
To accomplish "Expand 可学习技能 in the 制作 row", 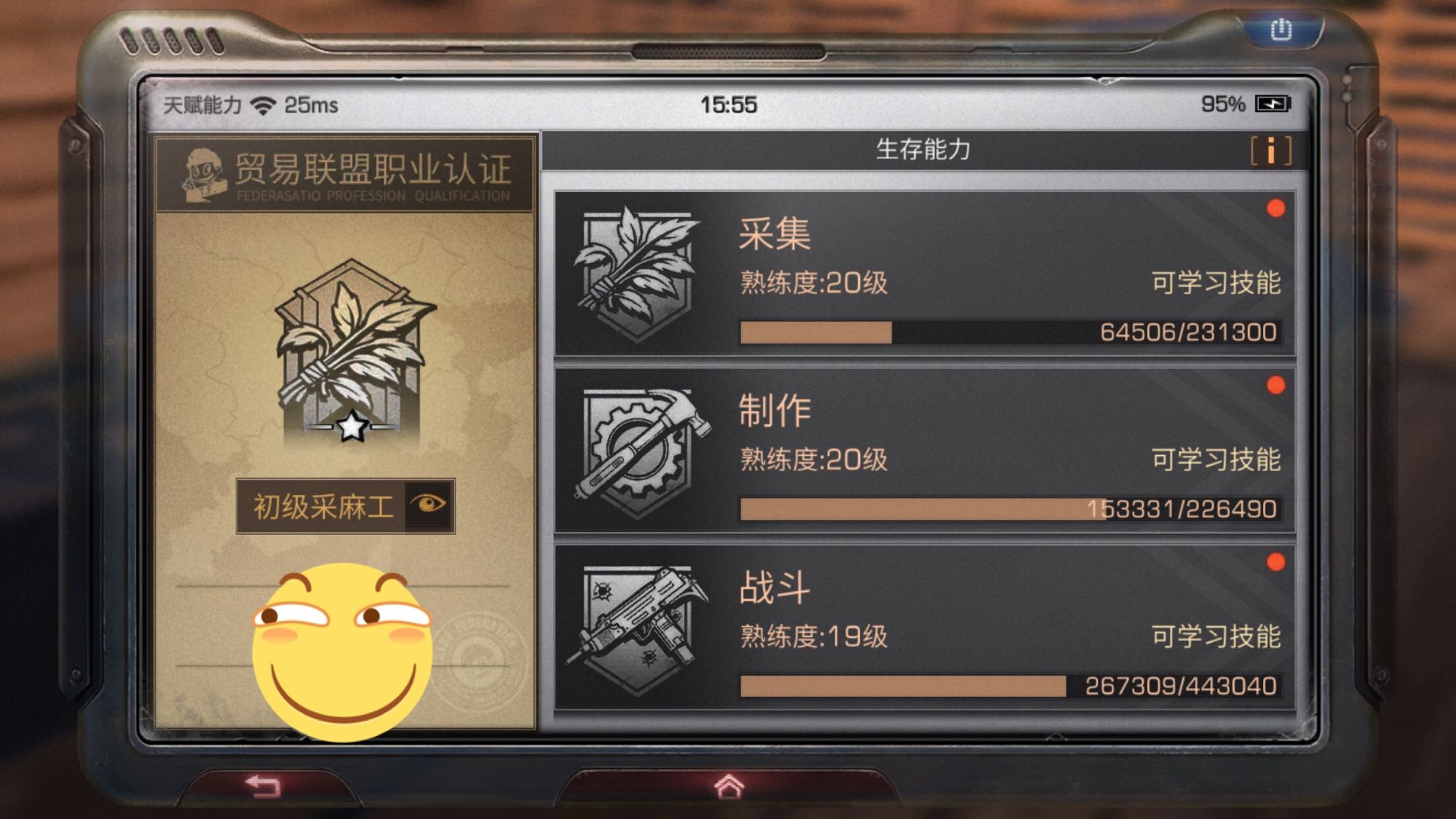I will coord(1216,459).
